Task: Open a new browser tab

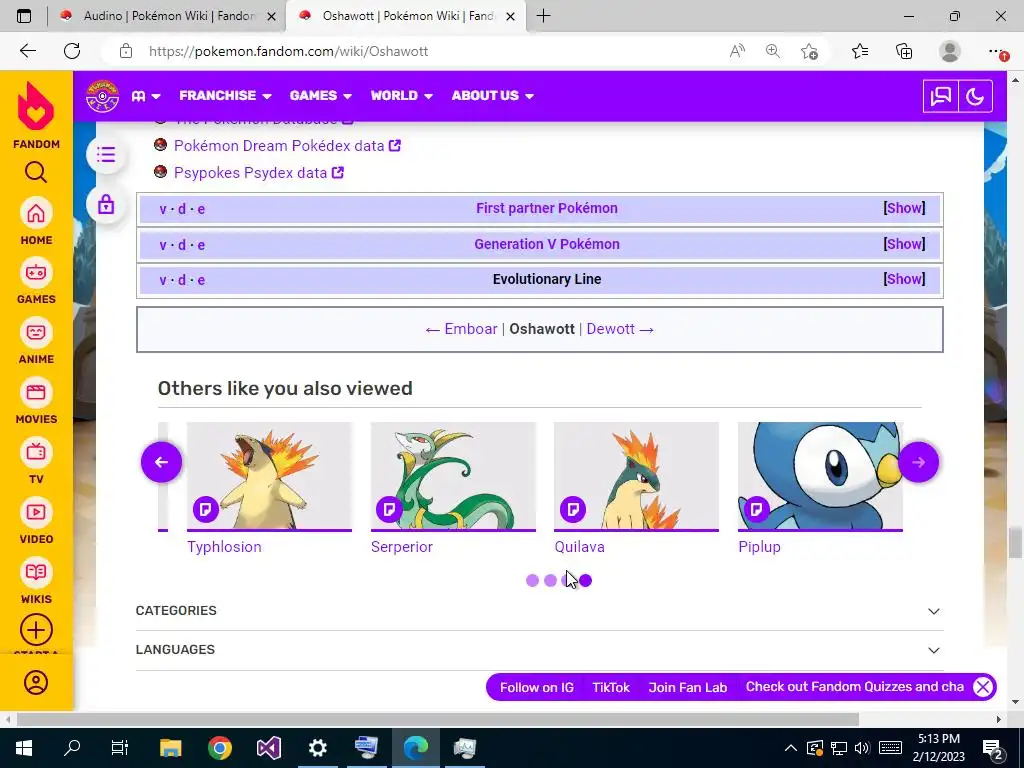Action: 543,16
